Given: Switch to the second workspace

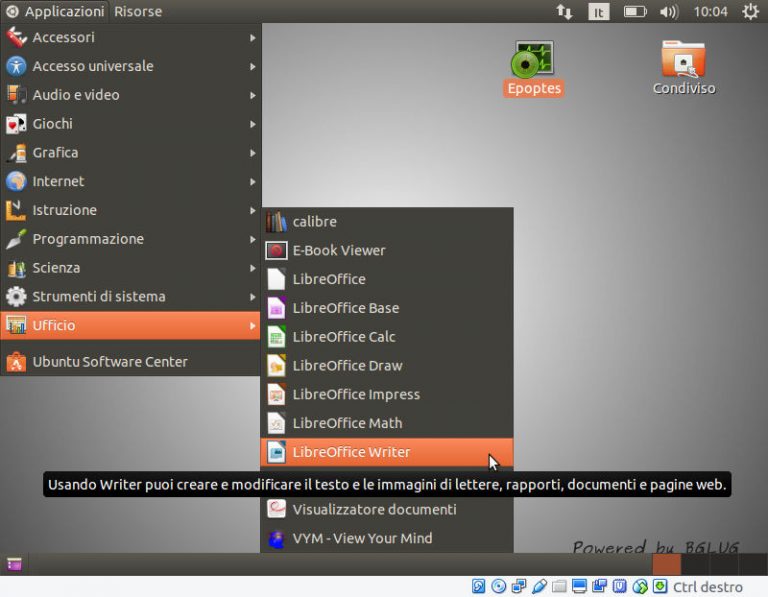Looking at the screenshot, I should pos(695,565).
